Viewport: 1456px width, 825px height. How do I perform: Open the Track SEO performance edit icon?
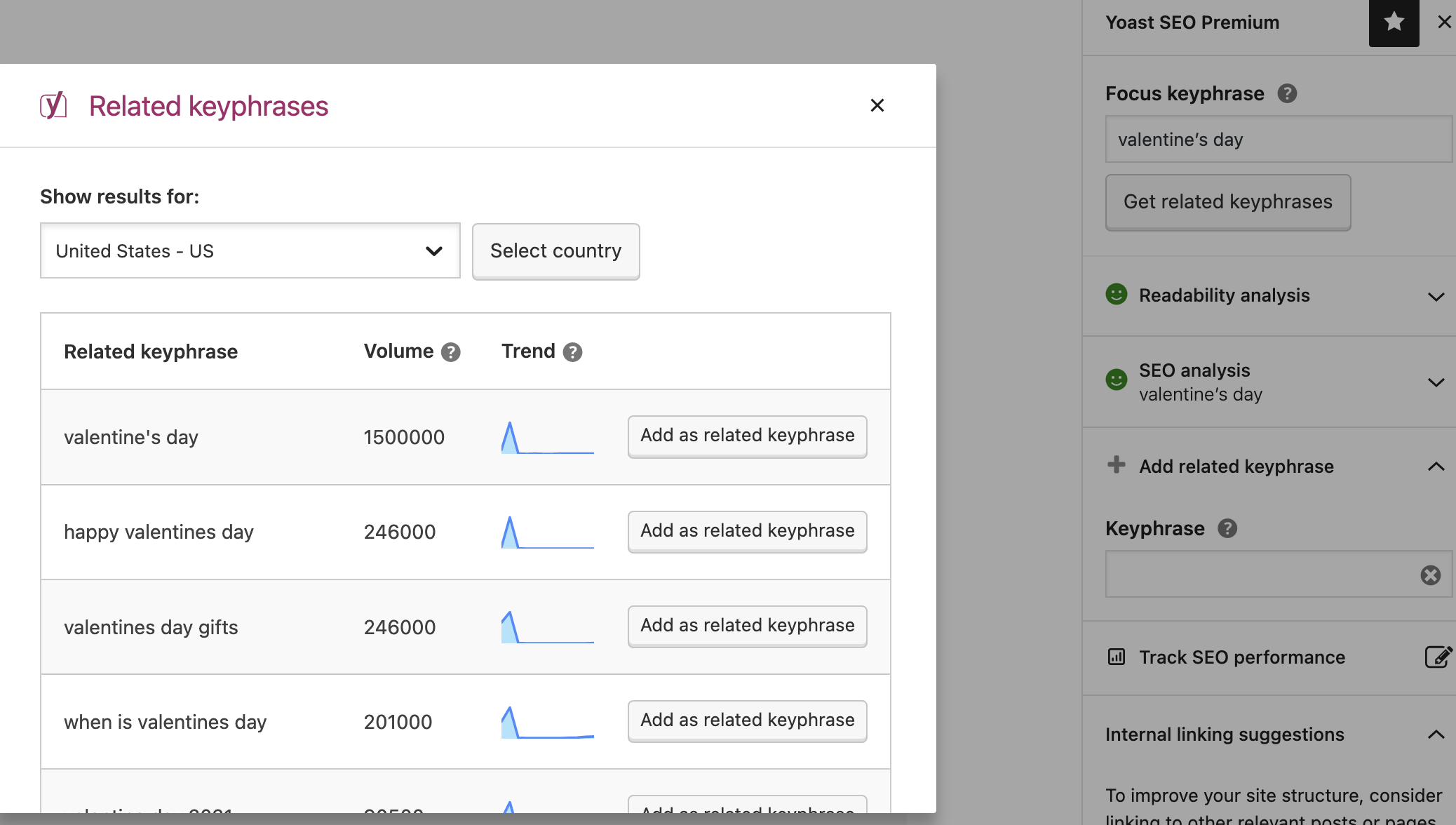coord(1438,657)
